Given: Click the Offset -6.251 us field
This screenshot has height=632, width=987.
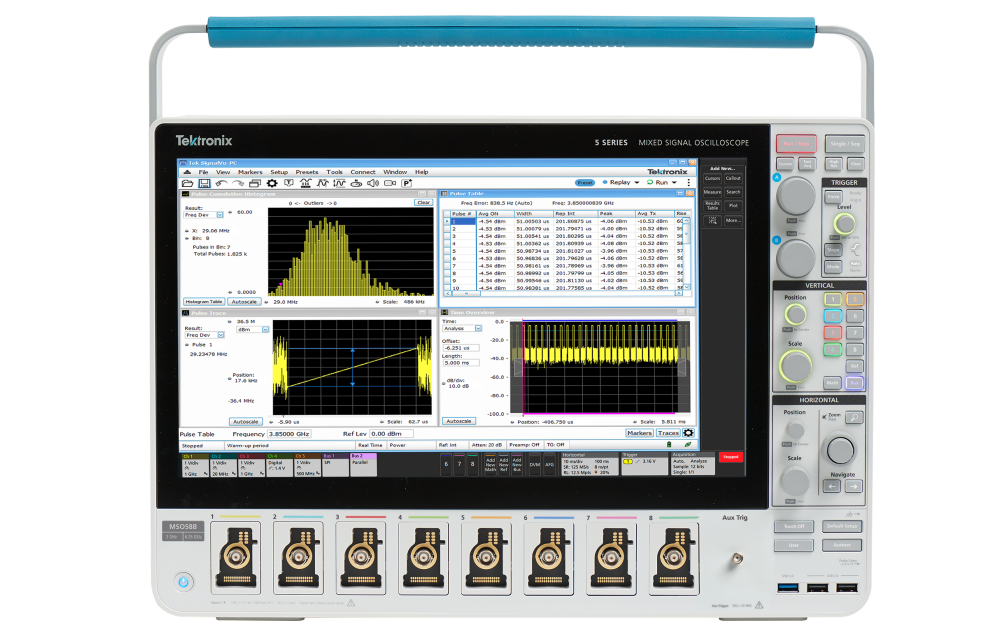Looking at the screenshot, I should [461, 348].
